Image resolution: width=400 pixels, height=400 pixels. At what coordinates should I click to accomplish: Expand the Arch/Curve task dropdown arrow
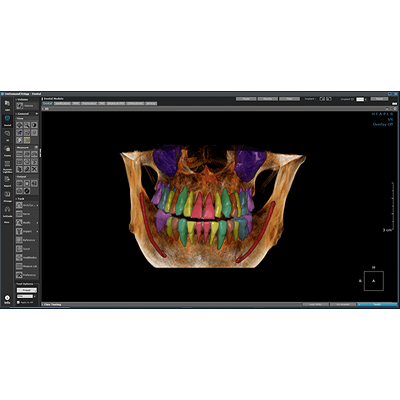point(37,205)
